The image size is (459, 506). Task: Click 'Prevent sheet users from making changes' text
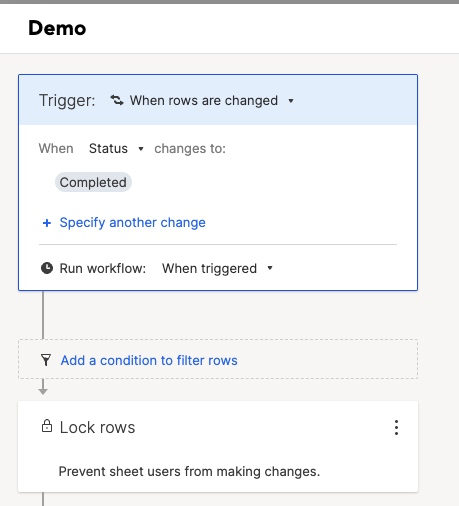(x=189, y=471)
